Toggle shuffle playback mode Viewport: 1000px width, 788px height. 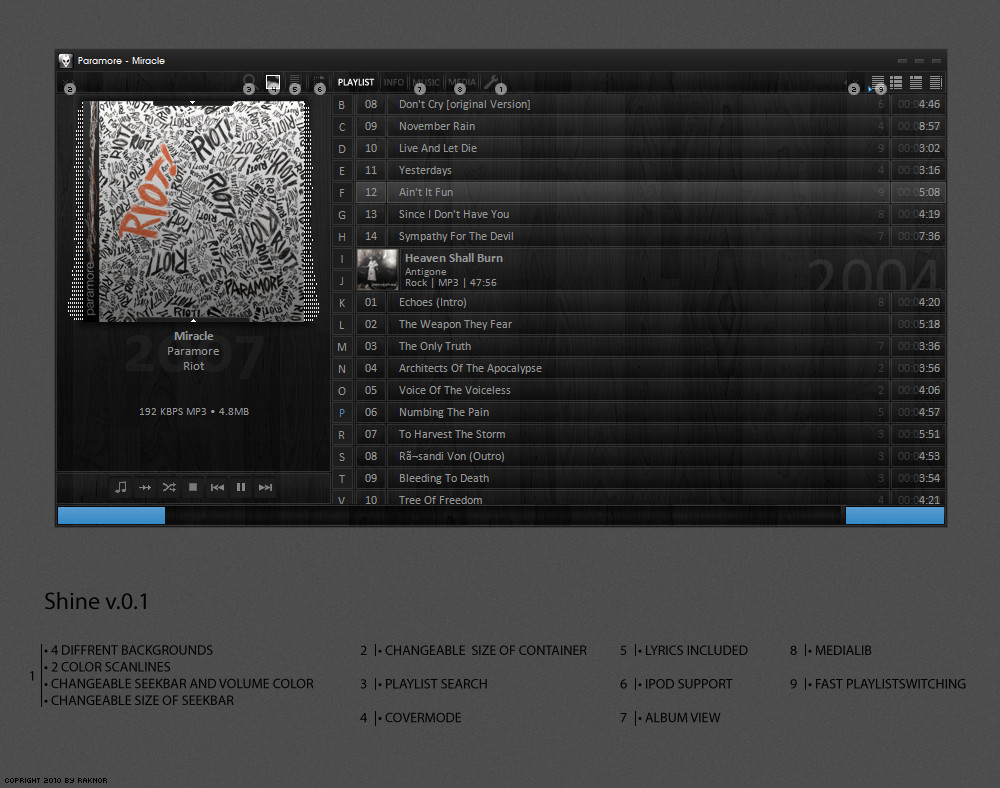click(x=169, y=487)
